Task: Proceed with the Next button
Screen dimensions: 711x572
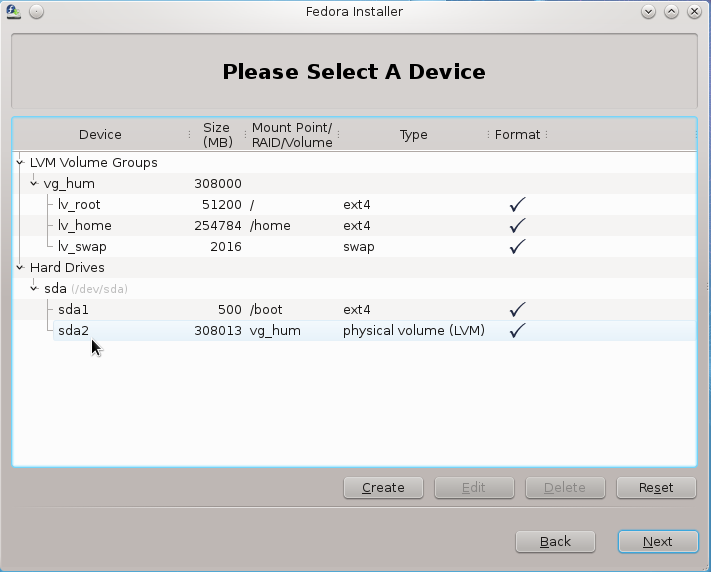Action: [658, 542]
